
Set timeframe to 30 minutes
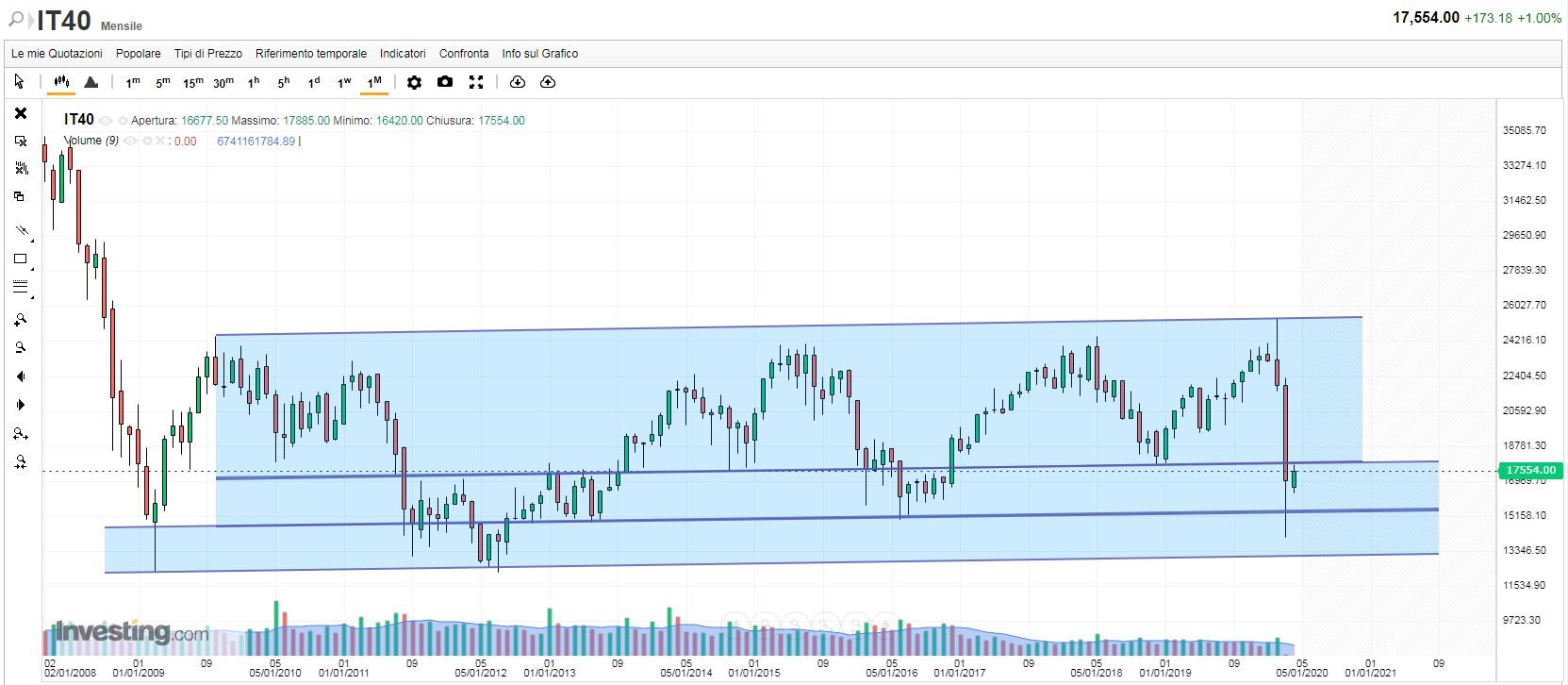pos(223,82)
